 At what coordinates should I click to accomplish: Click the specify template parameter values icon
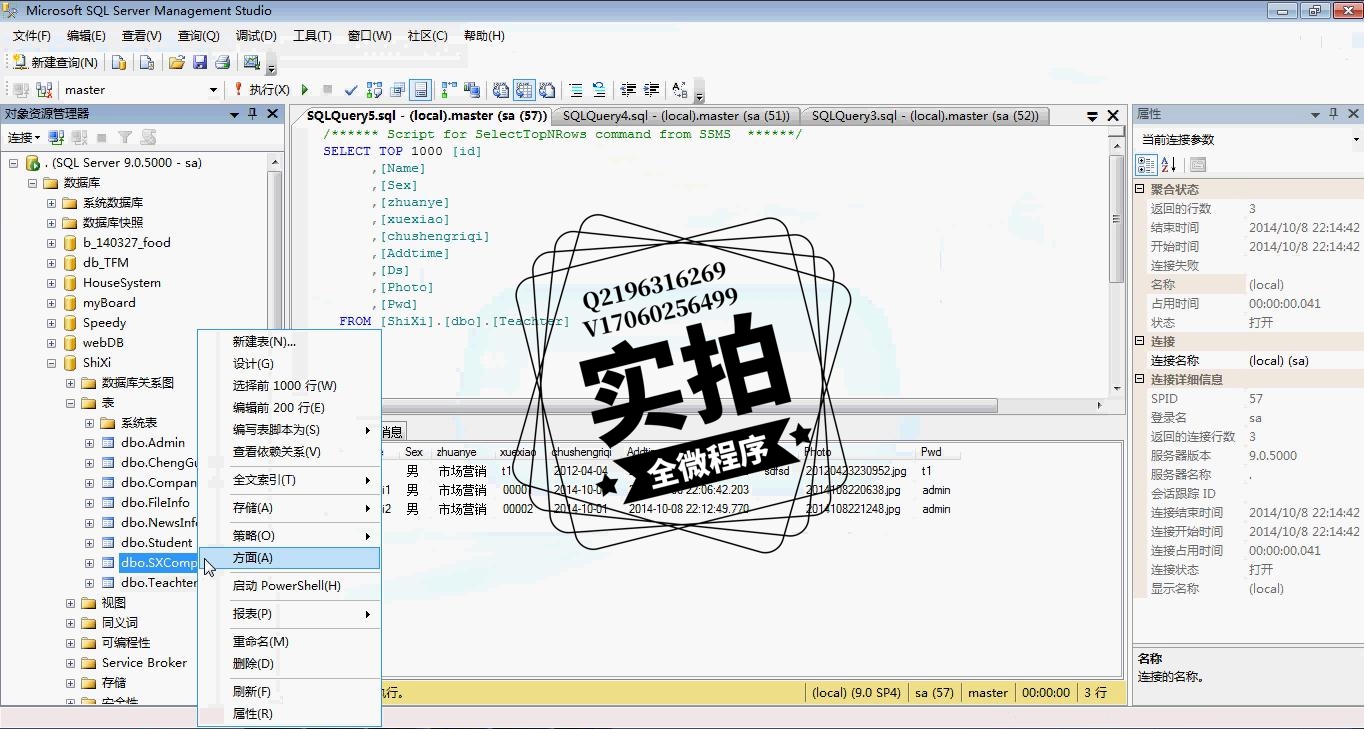click(x=680, y=90)
